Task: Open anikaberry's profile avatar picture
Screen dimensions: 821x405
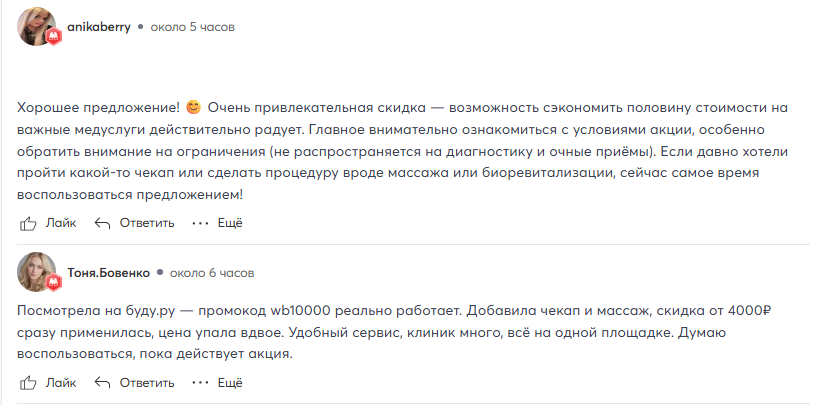Action: pyautogui.click(x=36, y=27)
